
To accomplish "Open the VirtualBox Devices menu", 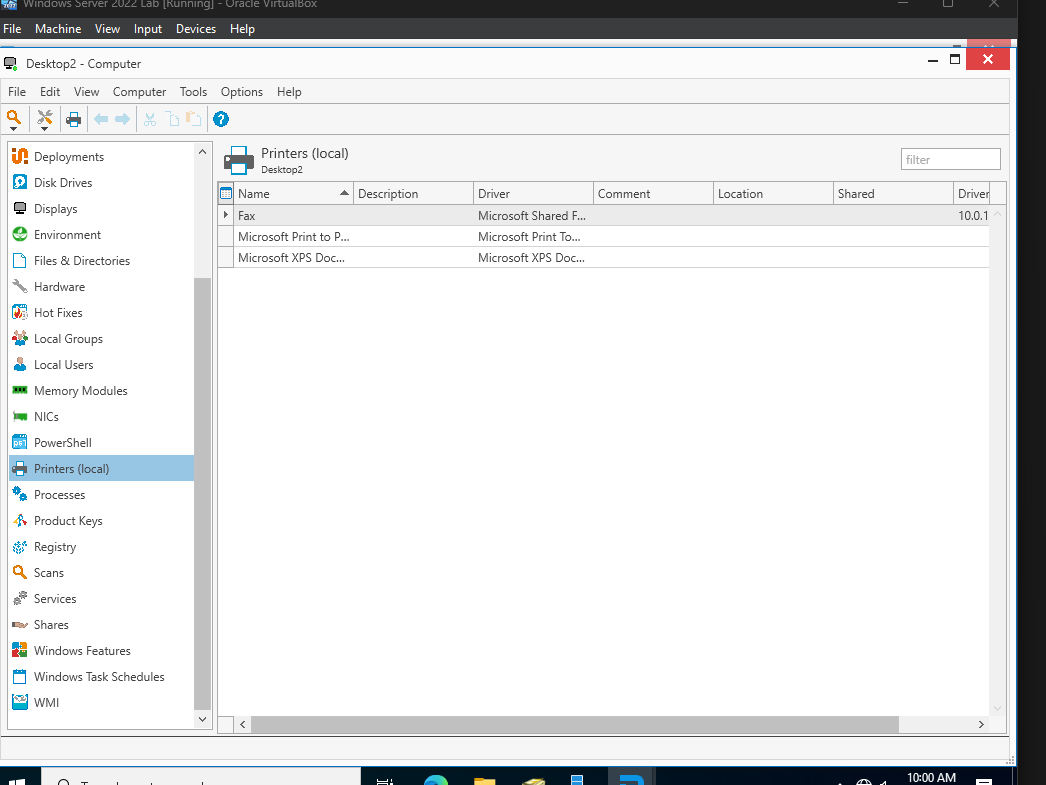I will click(x=195, y=29).
